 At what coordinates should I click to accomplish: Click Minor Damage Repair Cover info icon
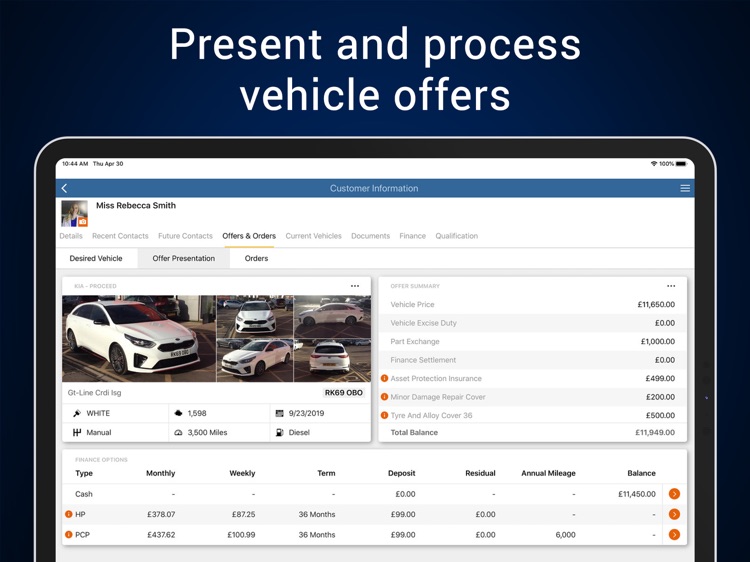tap(384, 397)
